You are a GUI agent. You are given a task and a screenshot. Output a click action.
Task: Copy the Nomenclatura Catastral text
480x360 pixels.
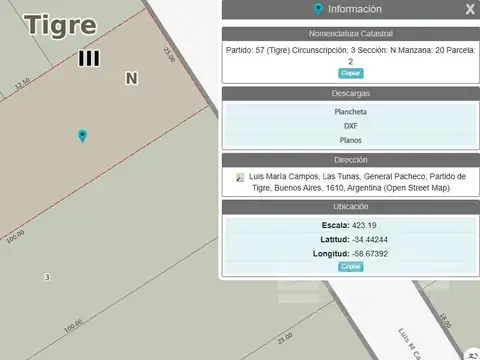(351, 73)
